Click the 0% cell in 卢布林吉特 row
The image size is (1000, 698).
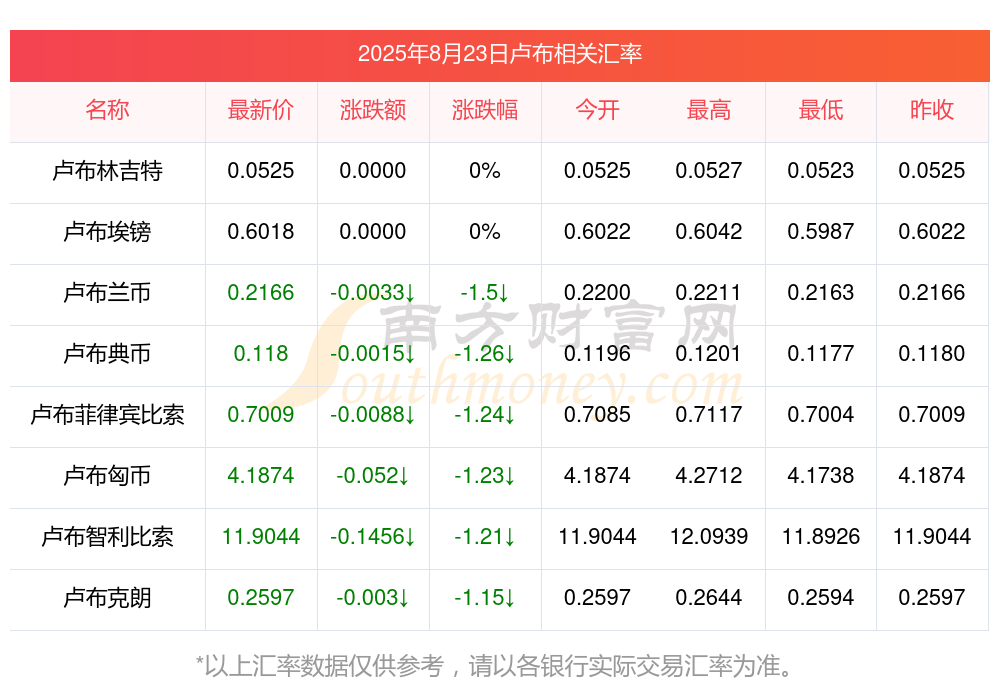485,170
